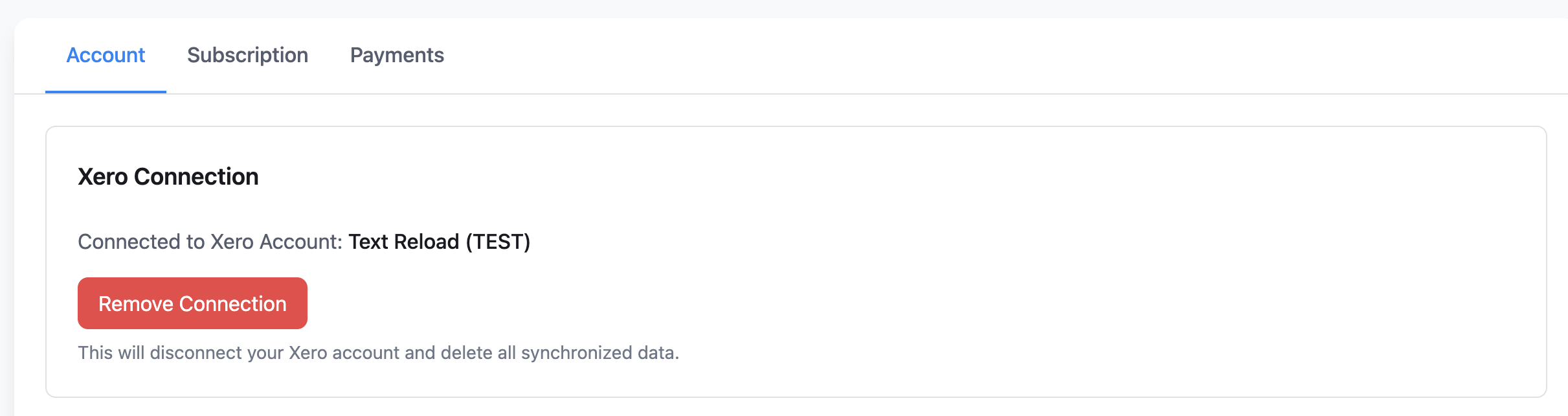Viewport: 1568px width, 416px height.
Task: Select the Account tab
Action: pyautogui.click(x=106, y=56)
